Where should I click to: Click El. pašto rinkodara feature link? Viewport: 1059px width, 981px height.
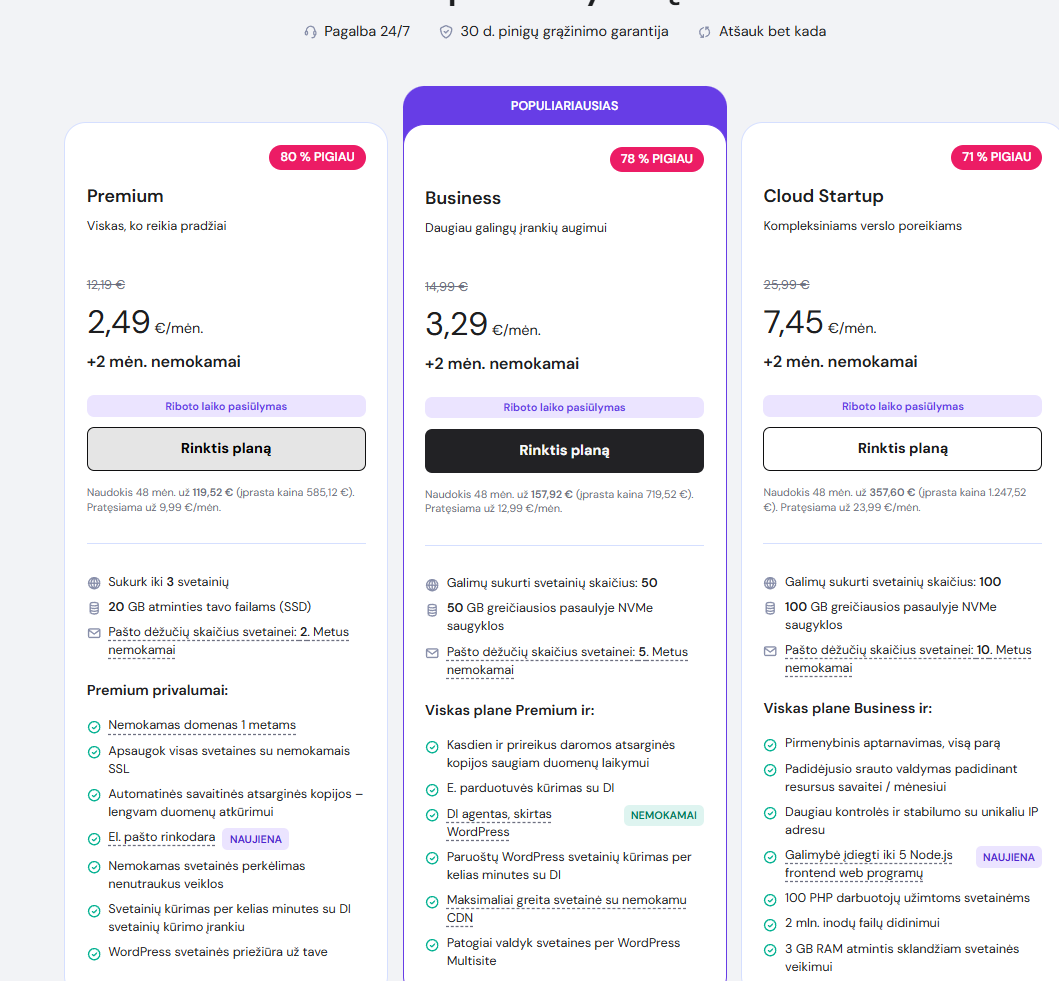[161, 837]
